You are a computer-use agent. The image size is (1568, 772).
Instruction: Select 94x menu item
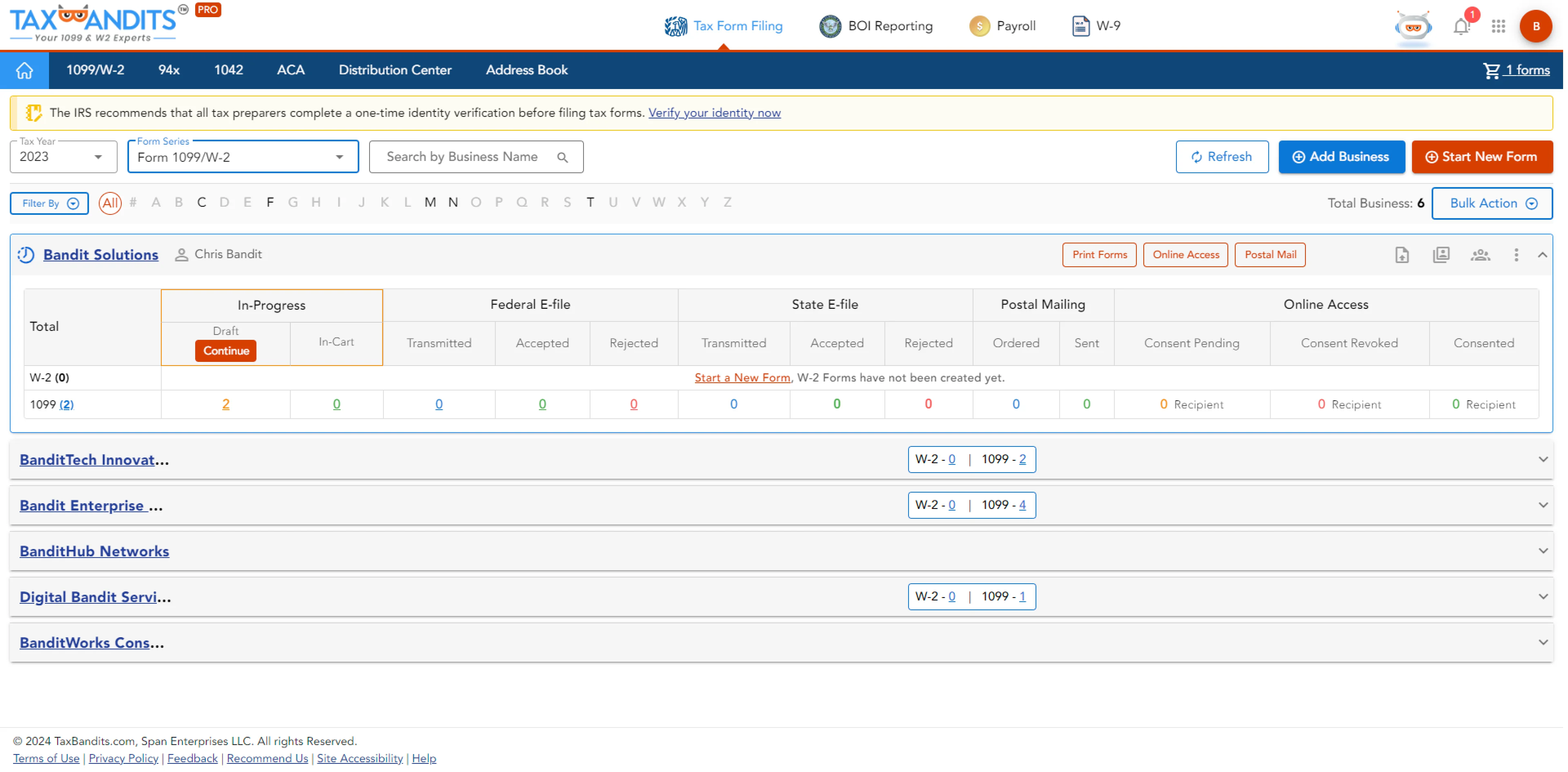(x=169, y=70)
